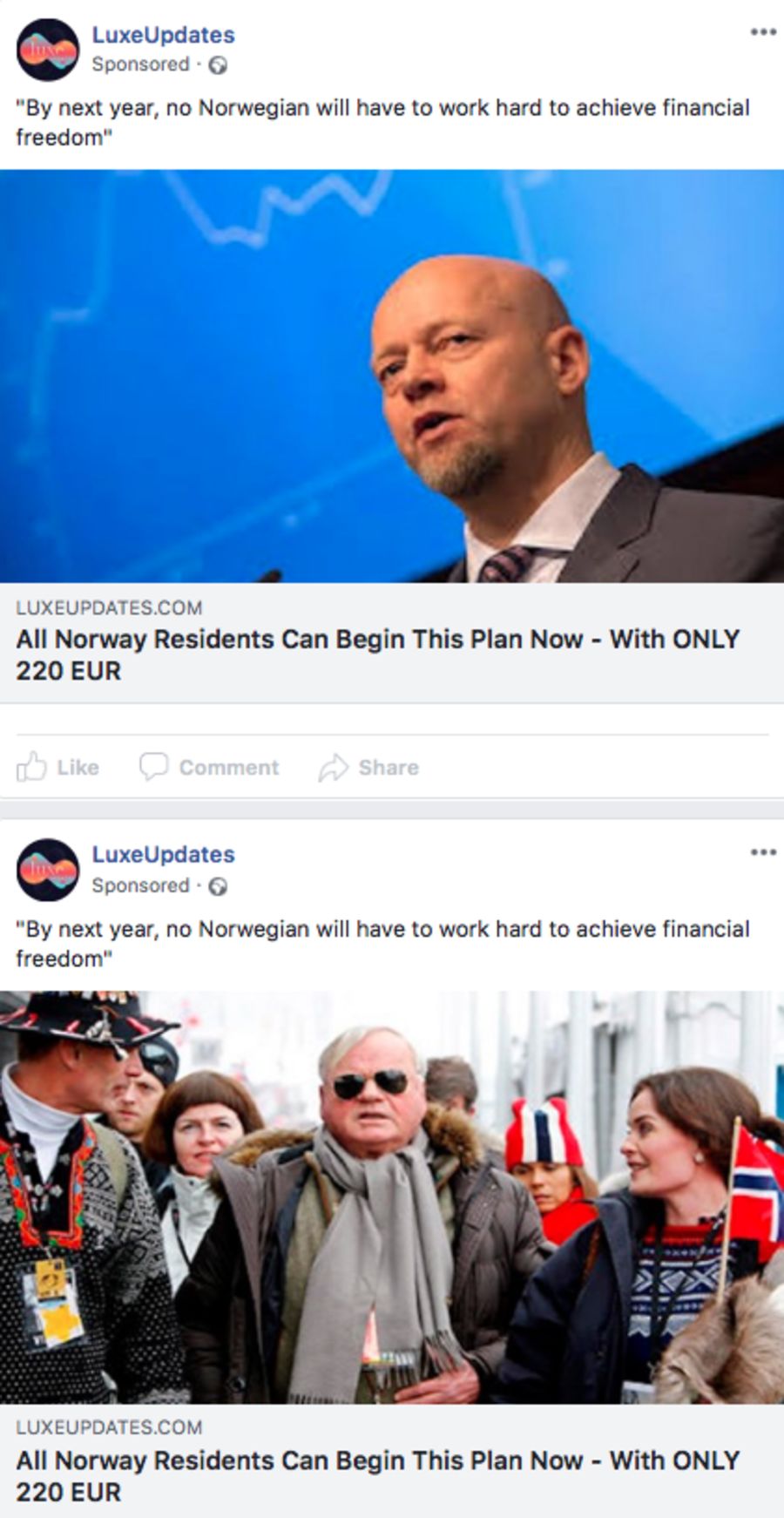Open LuxeUpdates profile picture on second post
784x1518 pixels.
pyautogui.click(x=48, y=870)
